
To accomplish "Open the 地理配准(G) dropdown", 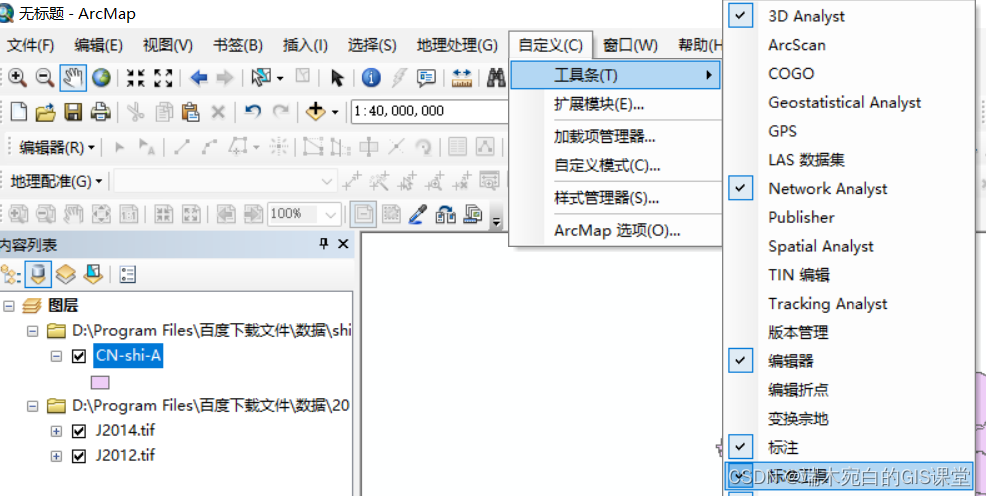I will point(57,182).
